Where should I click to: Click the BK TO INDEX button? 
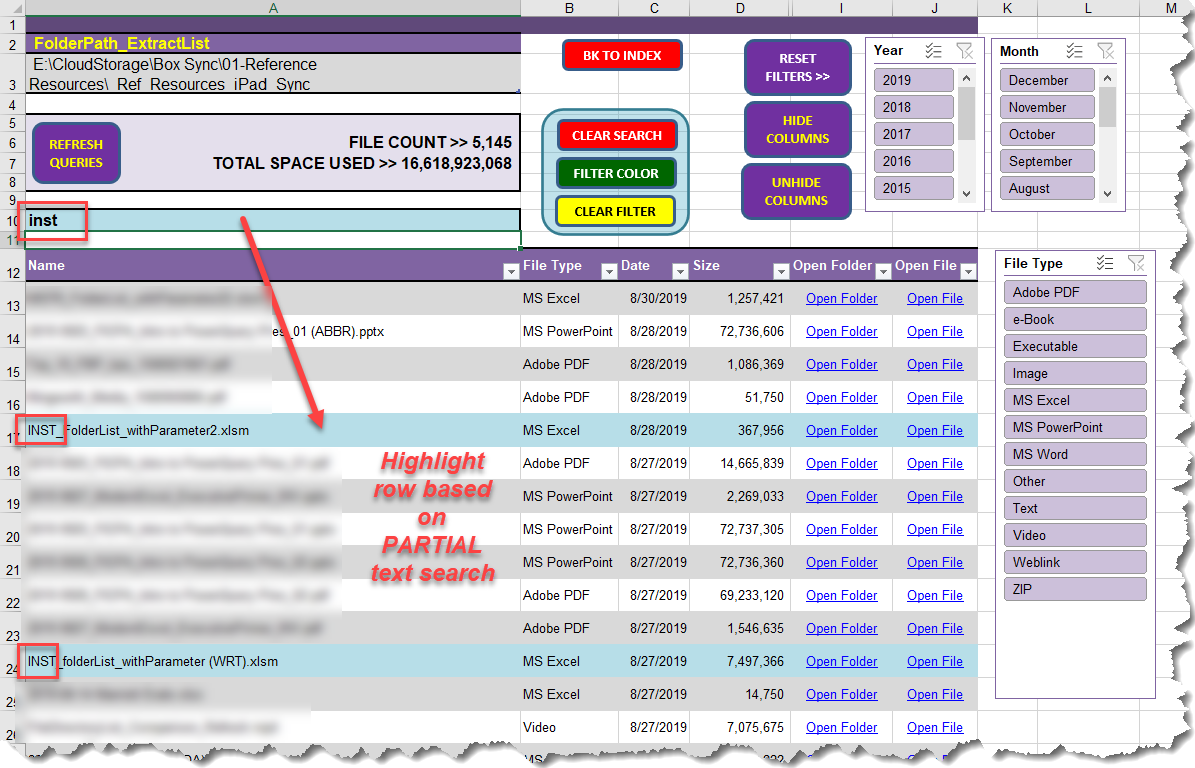click(x=622, y=56)
